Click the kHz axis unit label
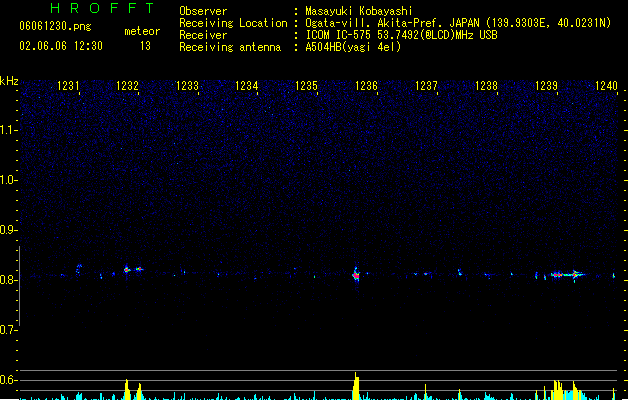629x400 pixels. [x=9, y=81]
